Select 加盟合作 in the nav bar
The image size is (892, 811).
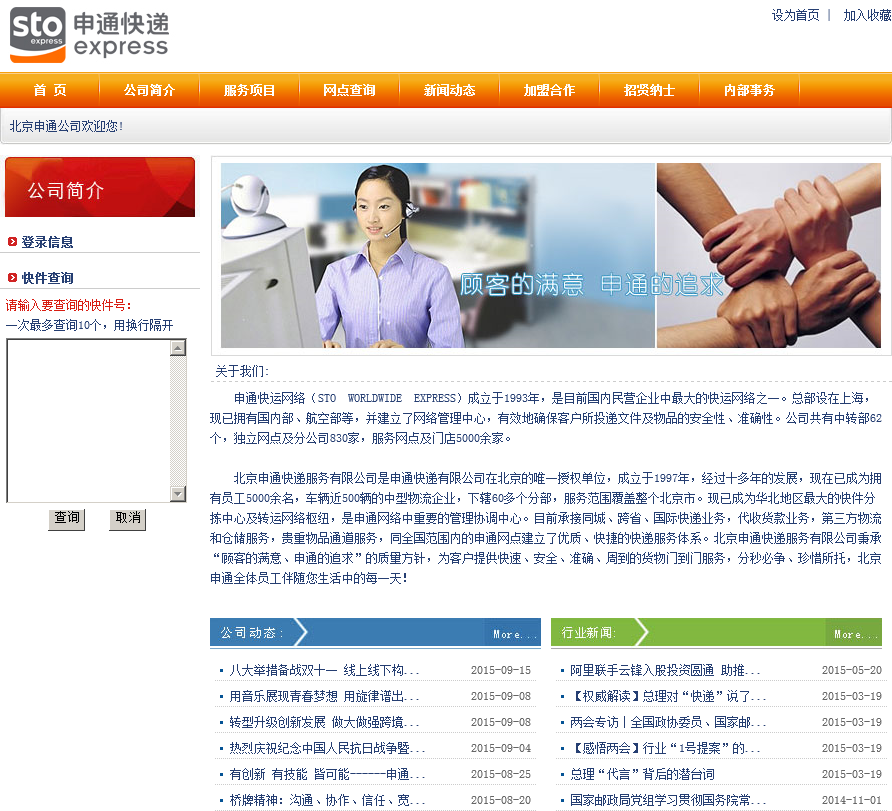(x=550, y=90)
